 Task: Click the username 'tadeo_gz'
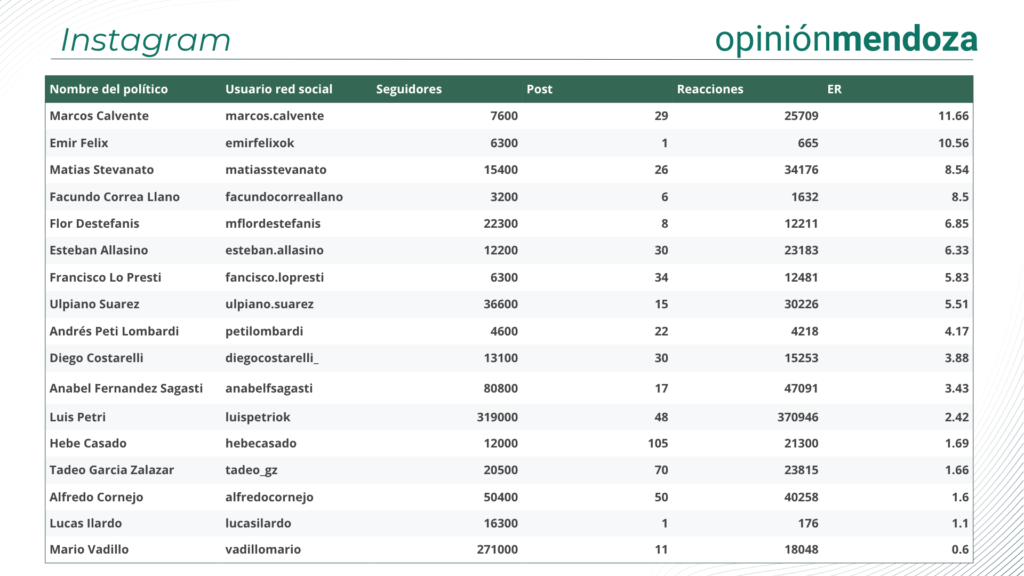point(251,470)
